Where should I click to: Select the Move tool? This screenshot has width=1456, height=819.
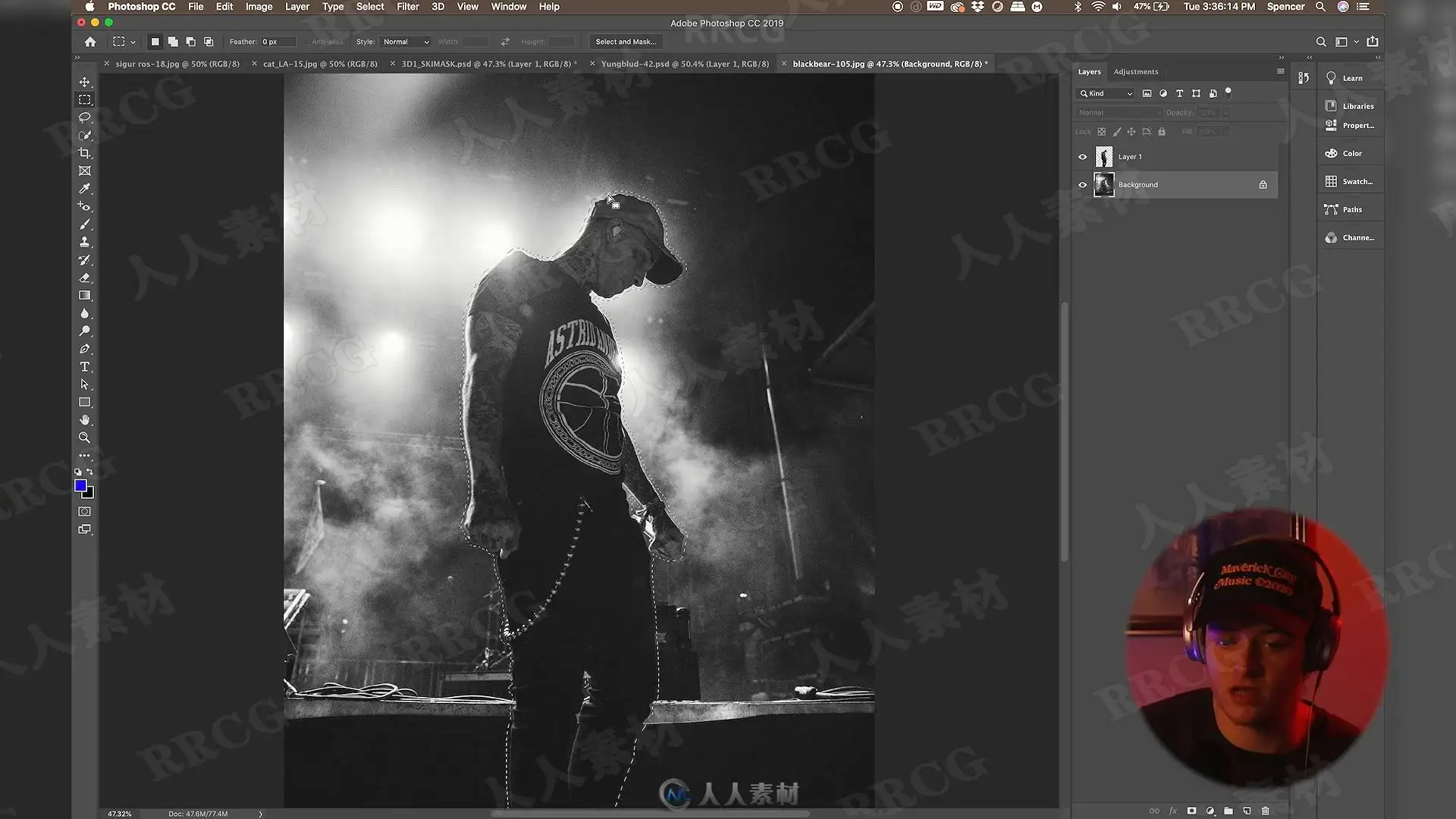pyautogui.click(x=84, y=82)
